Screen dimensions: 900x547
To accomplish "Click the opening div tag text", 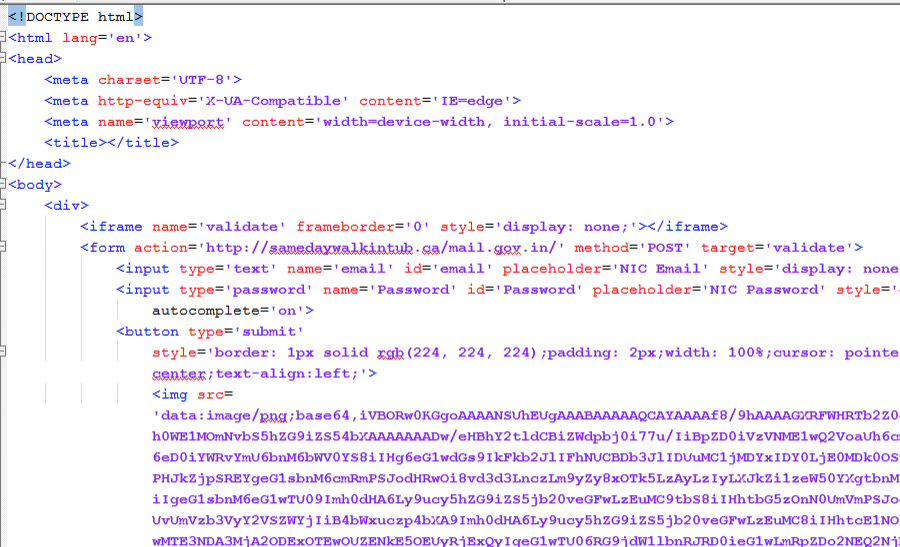I will (x=67, y=205).
